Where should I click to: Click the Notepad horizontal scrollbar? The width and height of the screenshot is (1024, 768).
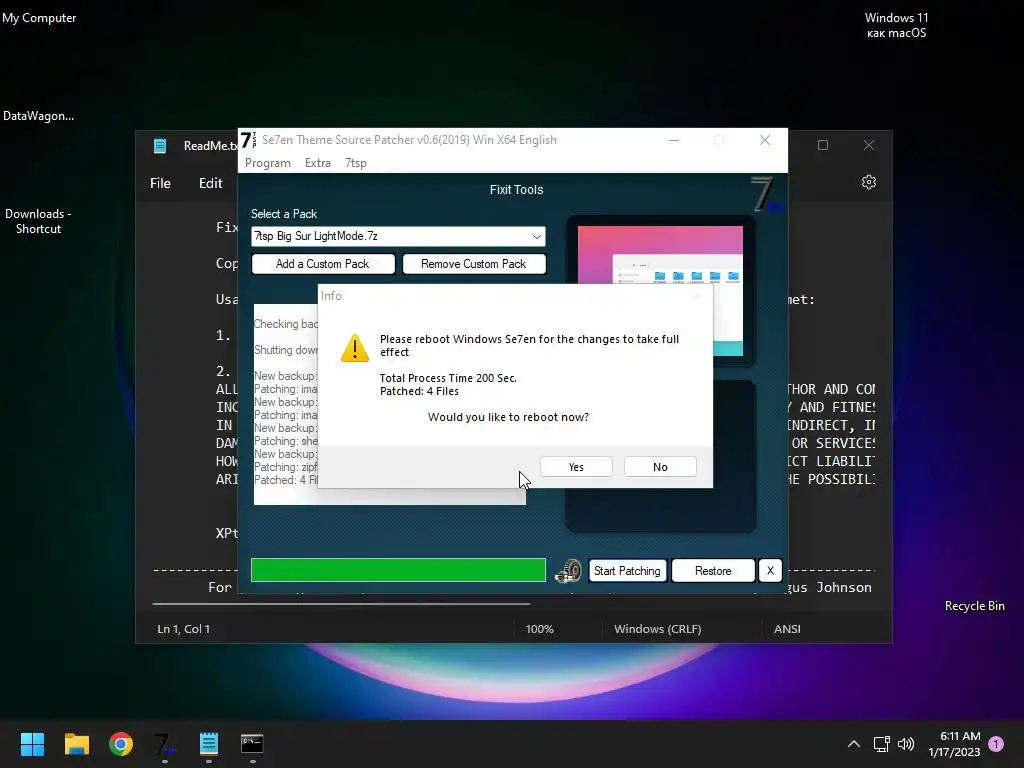[341, 604]
